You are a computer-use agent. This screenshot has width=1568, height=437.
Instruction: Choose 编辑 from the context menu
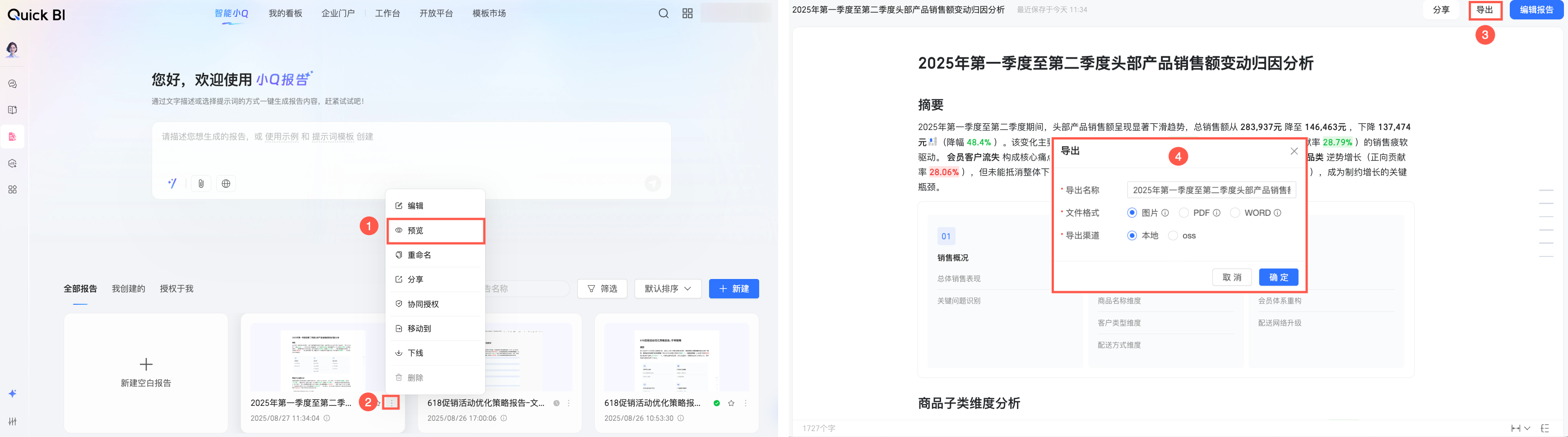(x=435, y=206)
